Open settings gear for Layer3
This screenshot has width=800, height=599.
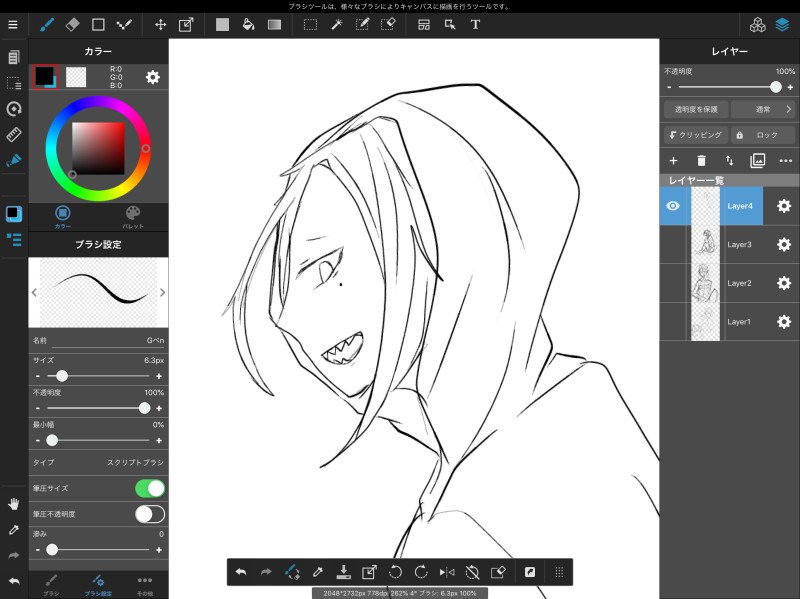[784, 244]
